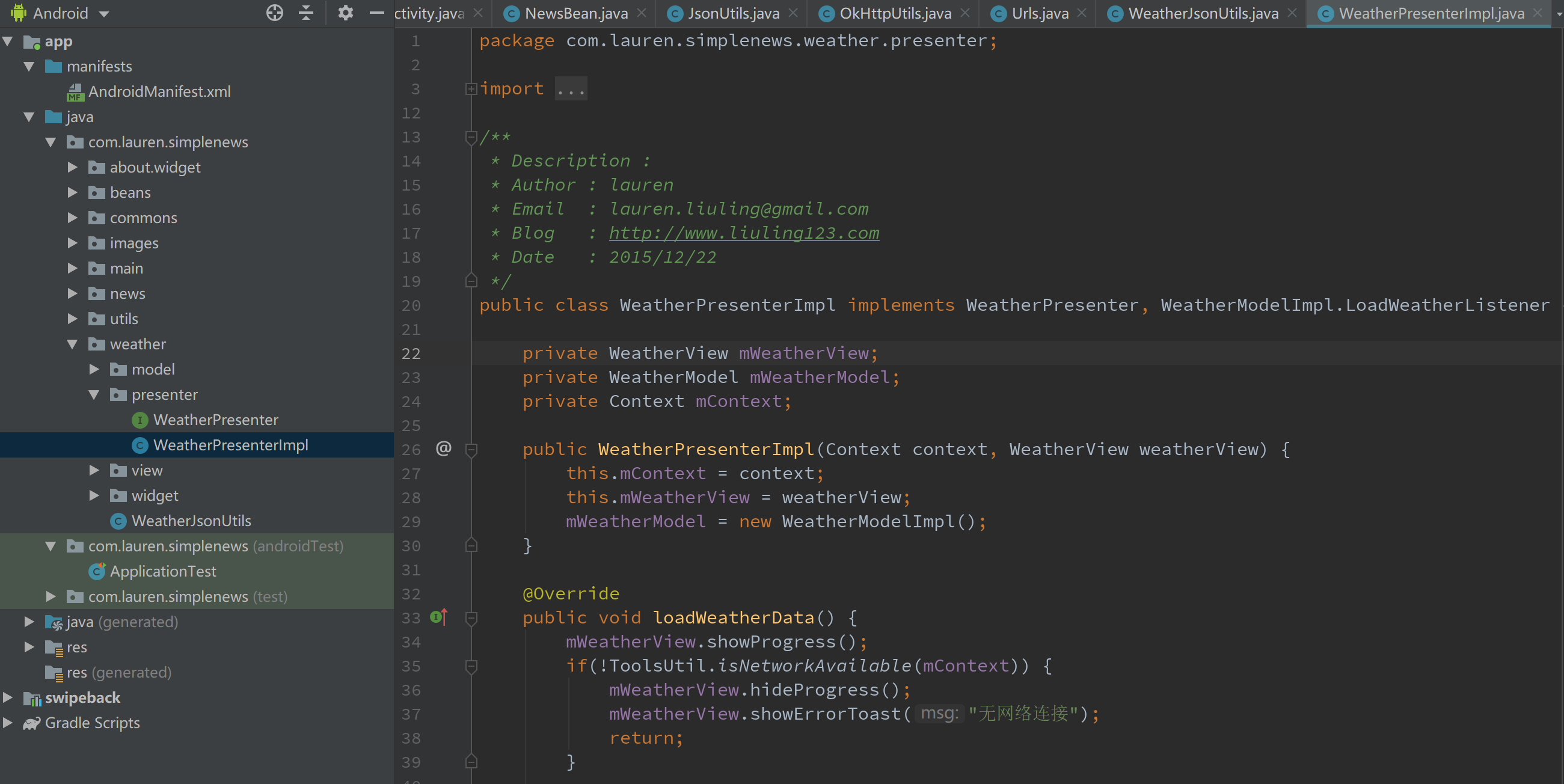Hide the project panel using minus icon
The image size is (1564, 784).
(x=376, y=13)
